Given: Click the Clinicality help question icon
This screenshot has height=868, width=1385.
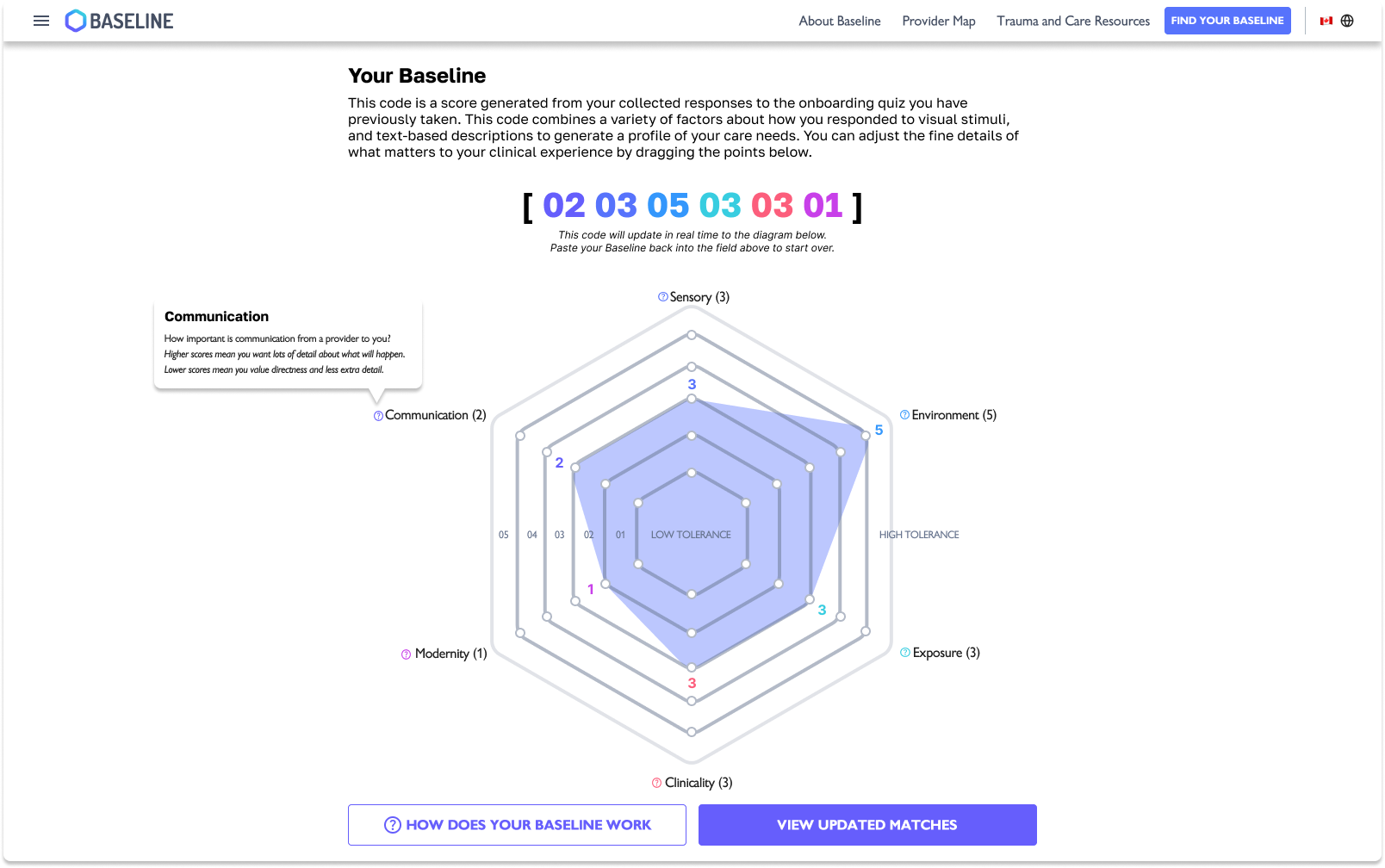Looking at the screenshot, I should point(657,783).
